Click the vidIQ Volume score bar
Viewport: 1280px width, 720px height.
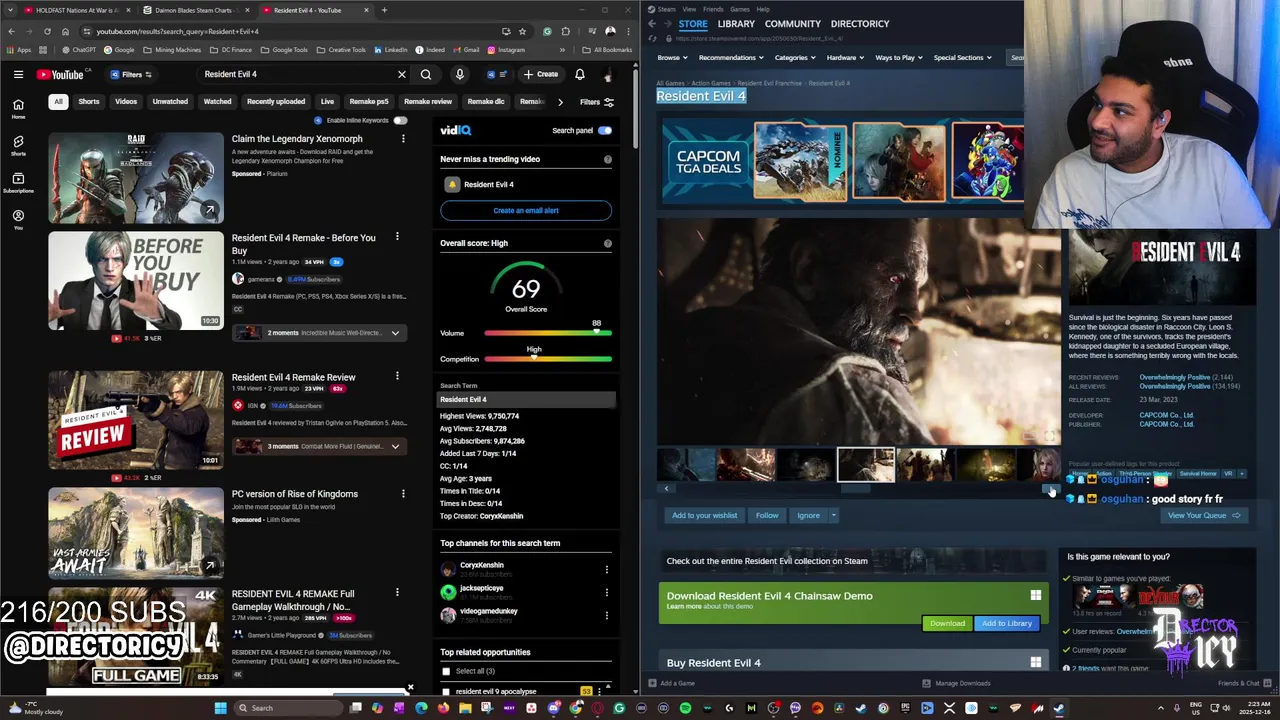point(548,333)
